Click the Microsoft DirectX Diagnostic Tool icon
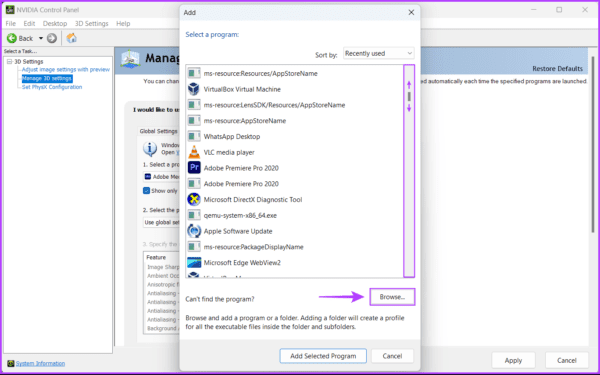 click(194, 199)
